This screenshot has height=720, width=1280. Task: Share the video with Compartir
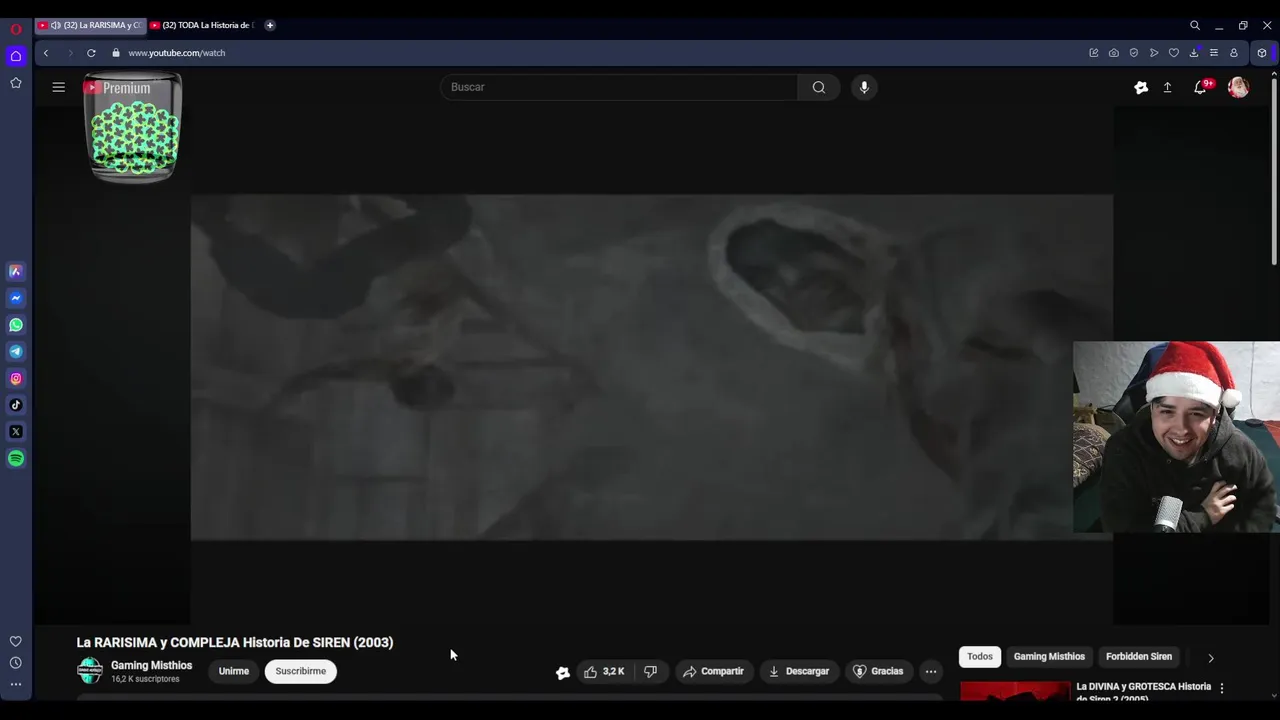(713, 671)
